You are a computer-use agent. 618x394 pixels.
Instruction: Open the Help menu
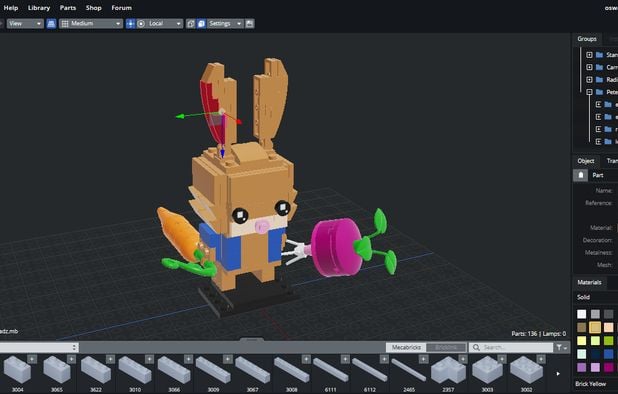(x=11, y=8)
